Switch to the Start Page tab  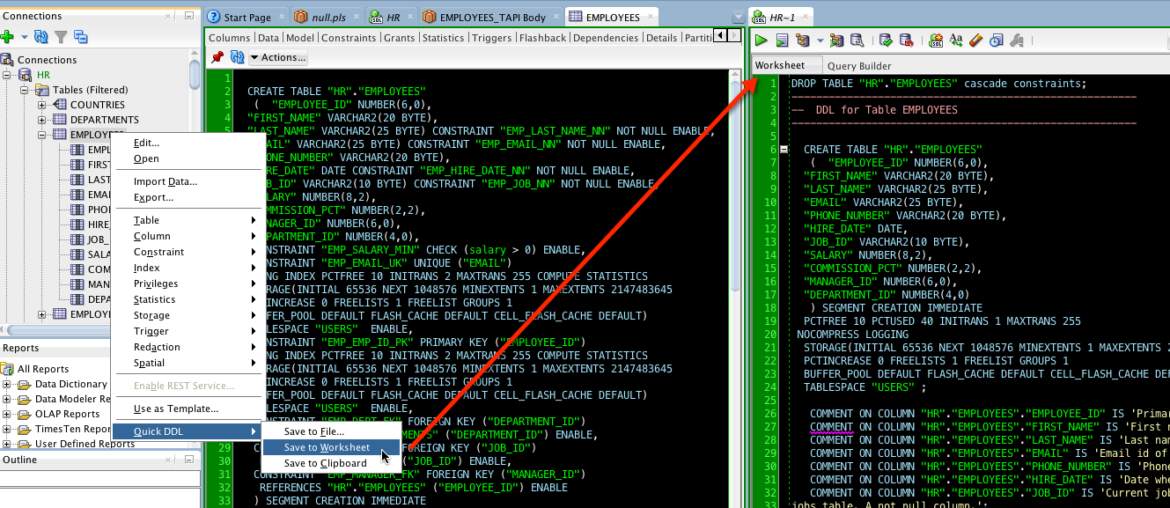247,16
